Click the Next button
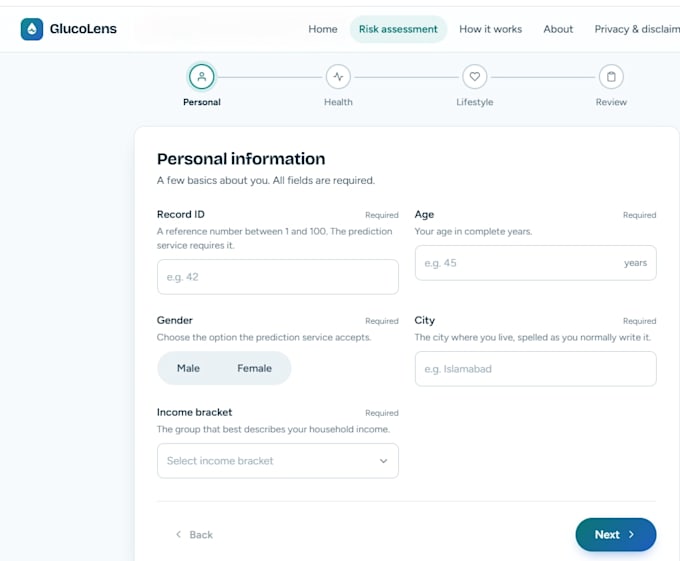Image resolution: width=680 pixels, height=561 pixels. (x=616, y=535)
